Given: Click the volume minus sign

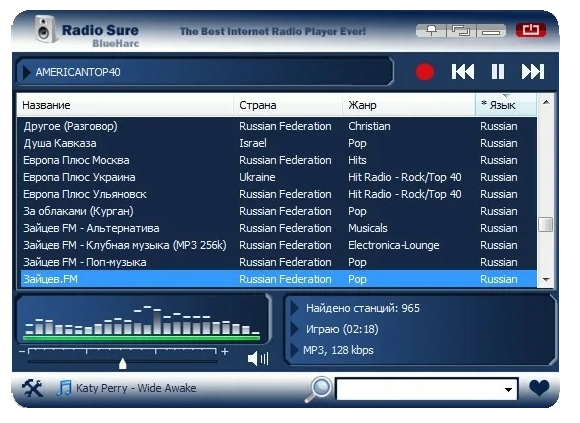Looking at the screenshot, I should click(22, 351).
